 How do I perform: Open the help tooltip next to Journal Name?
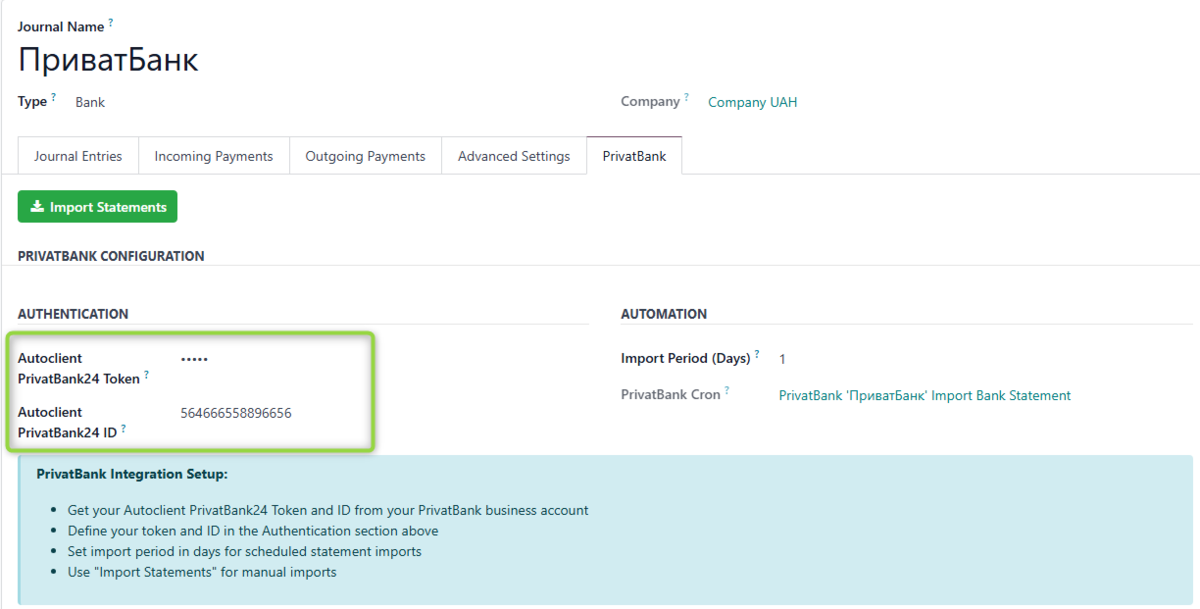click(110, 20)
